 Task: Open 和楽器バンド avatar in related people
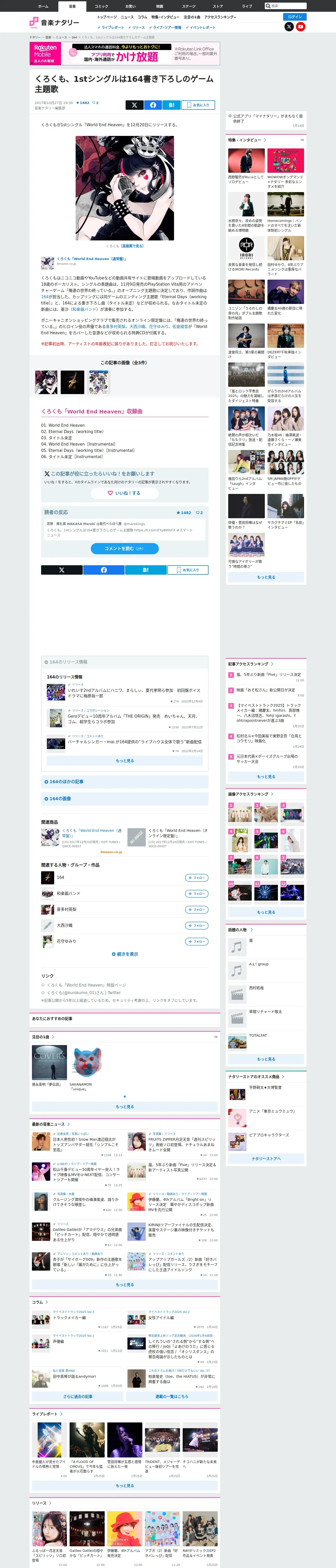[x=48, y=893]
